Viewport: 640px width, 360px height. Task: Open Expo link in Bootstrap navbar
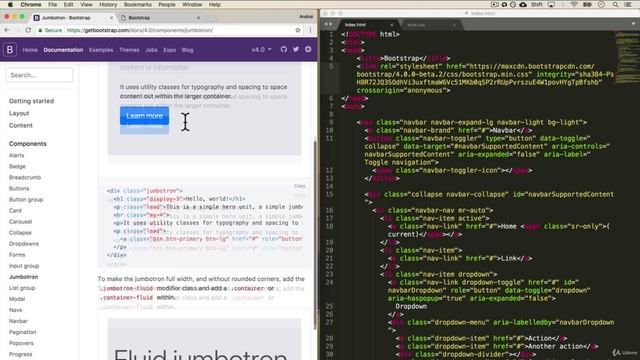tap(169, 50)
